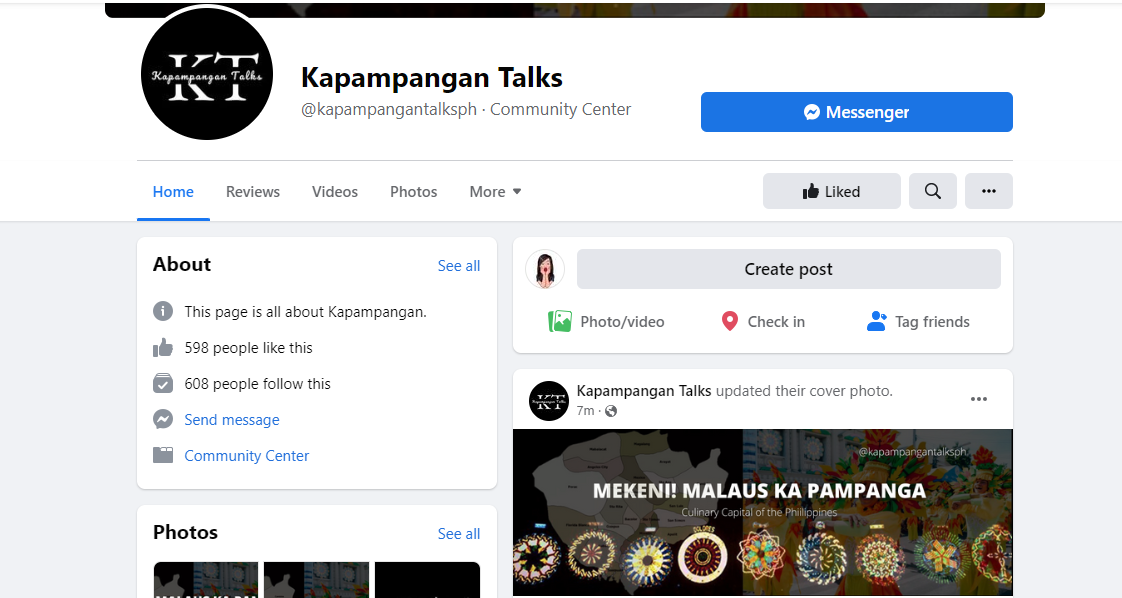The image size is (1122, 598).
Task: Click Community Center label under page title
Action: pyautogui.click(x=560, y=109)
